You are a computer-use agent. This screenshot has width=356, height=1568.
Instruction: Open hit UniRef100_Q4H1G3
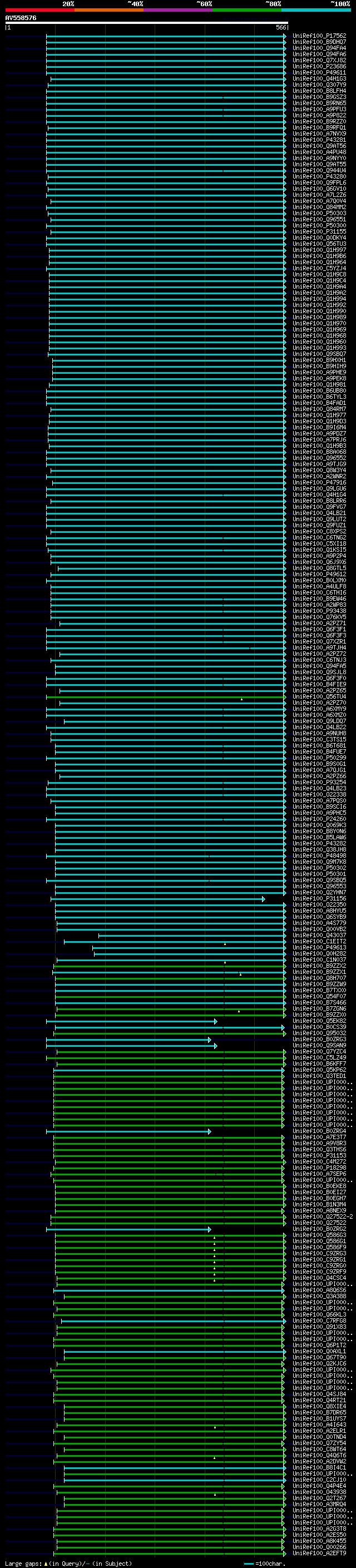click(319, 78)
